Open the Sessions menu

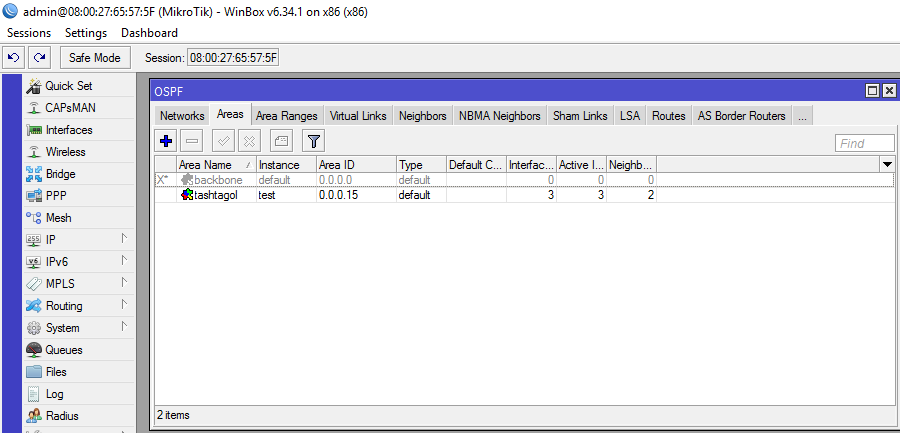(29, 33)
